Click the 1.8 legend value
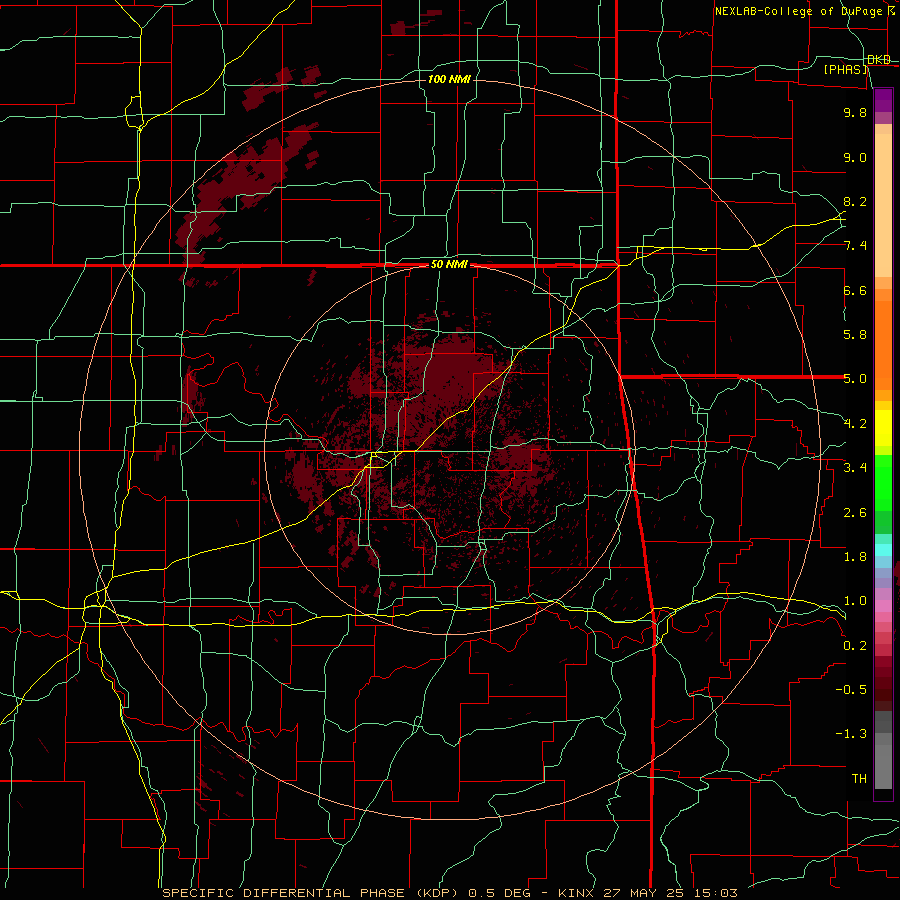 tap(855, 557)
